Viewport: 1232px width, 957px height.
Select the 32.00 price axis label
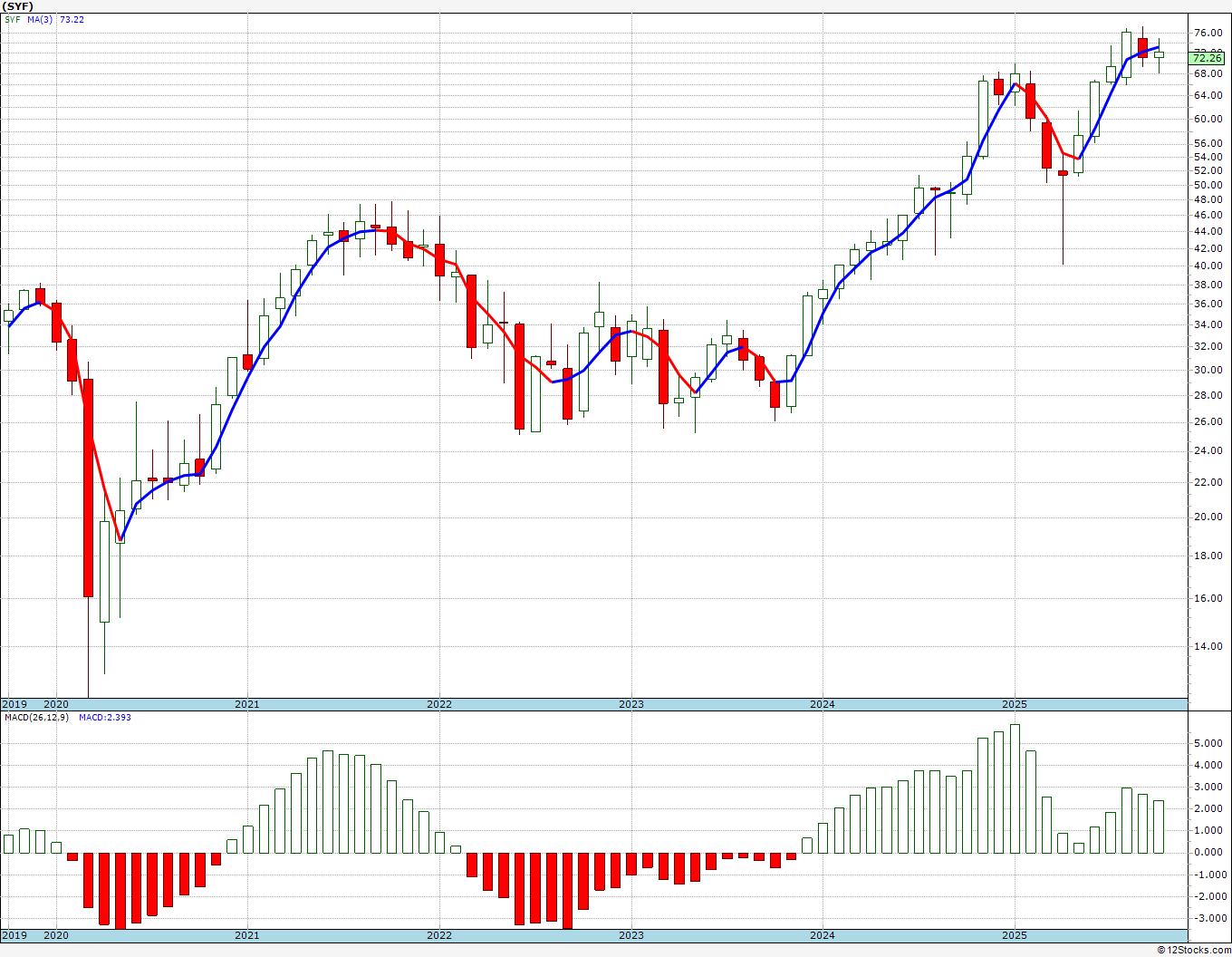[x=1208, y=346]
